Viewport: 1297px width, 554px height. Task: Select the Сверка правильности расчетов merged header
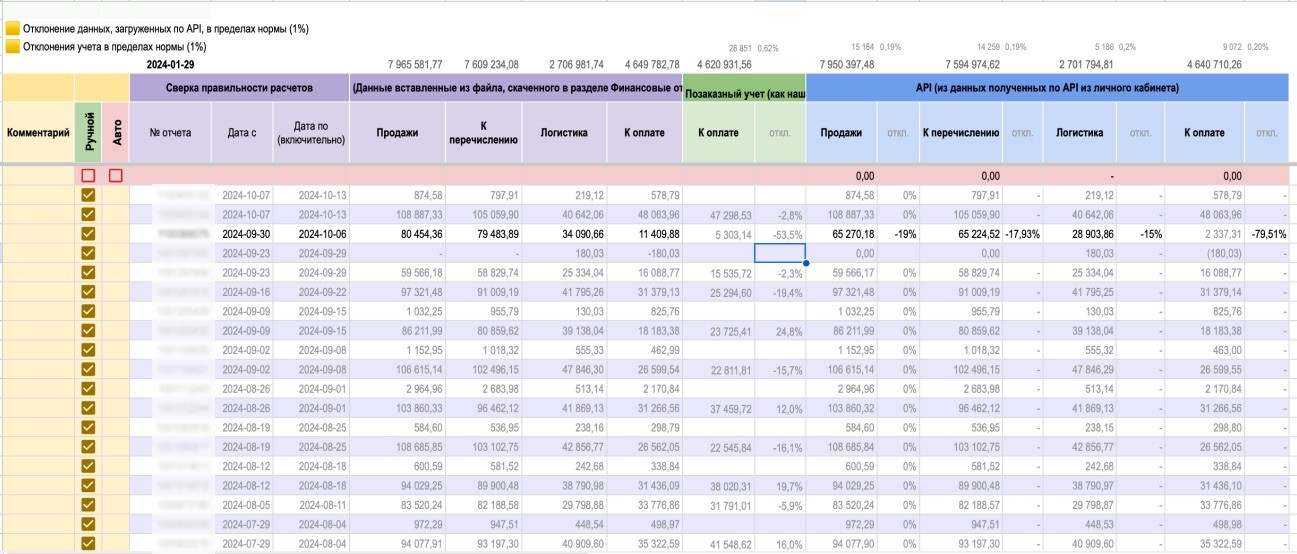[239, 88]
